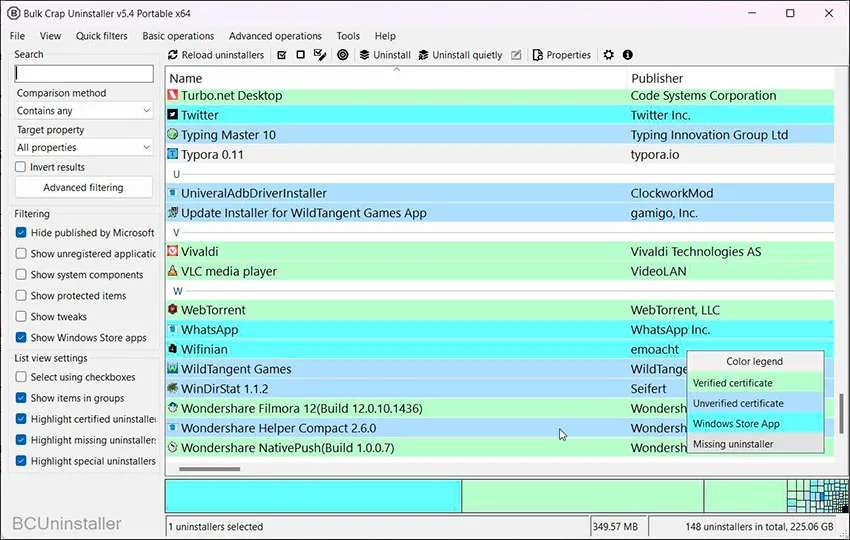Click the Typora 0.11 app icon
This screenshot has height=540, width=850.
[172, 154]
